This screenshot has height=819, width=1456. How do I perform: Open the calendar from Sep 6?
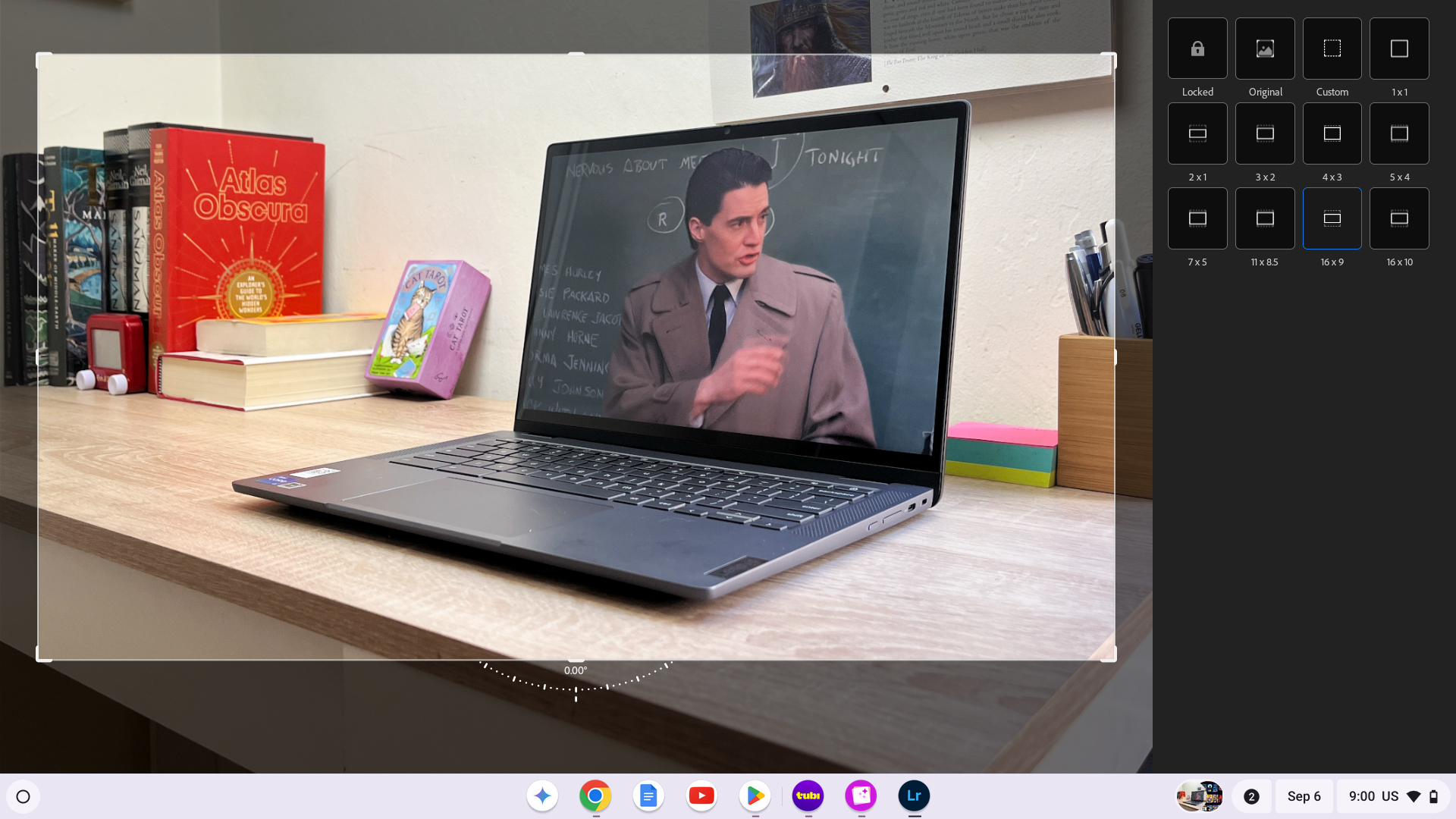pos(1304,796)
